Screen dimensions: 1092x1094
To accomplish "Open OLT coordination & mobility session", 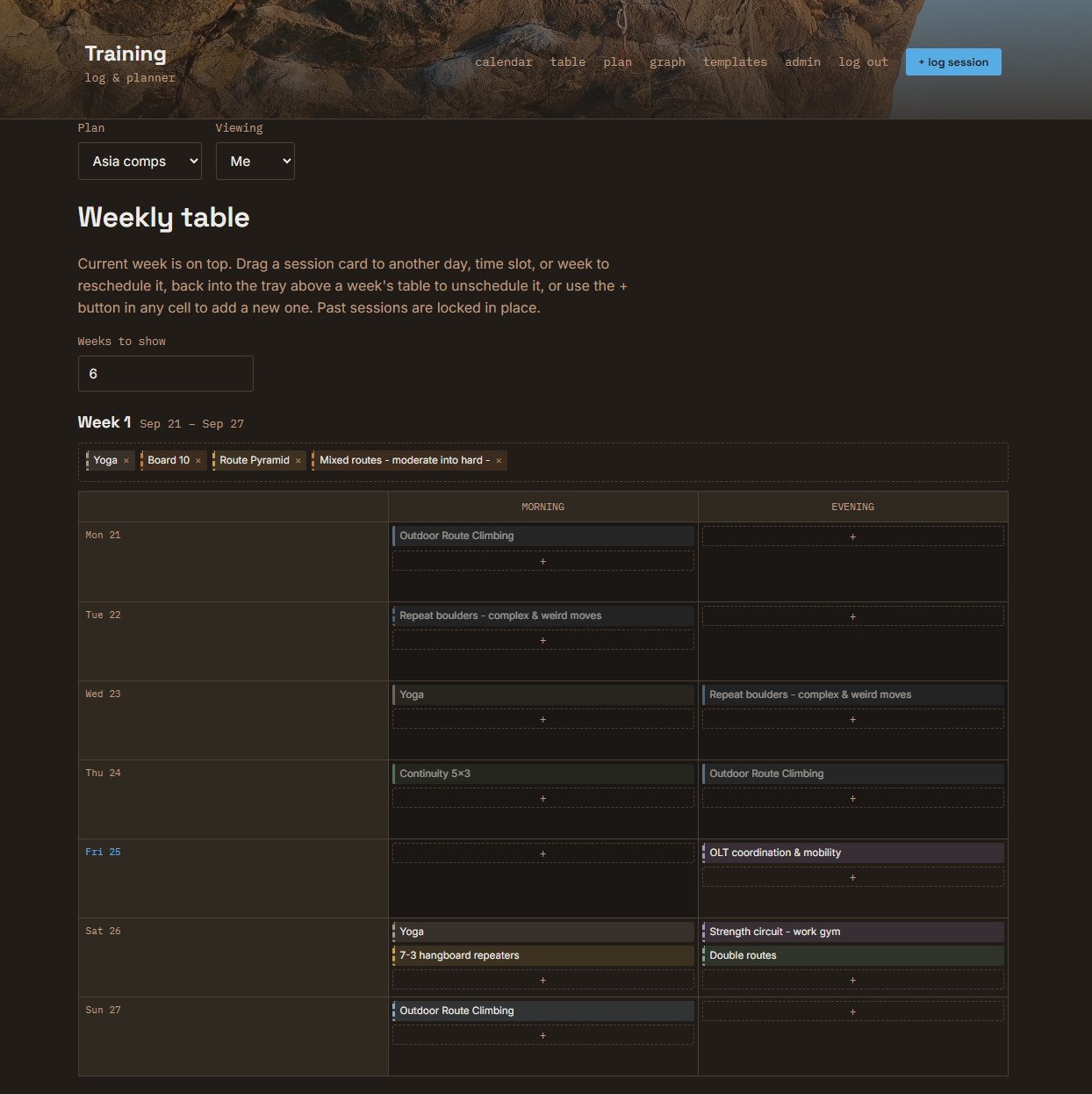I will point(852,853).
